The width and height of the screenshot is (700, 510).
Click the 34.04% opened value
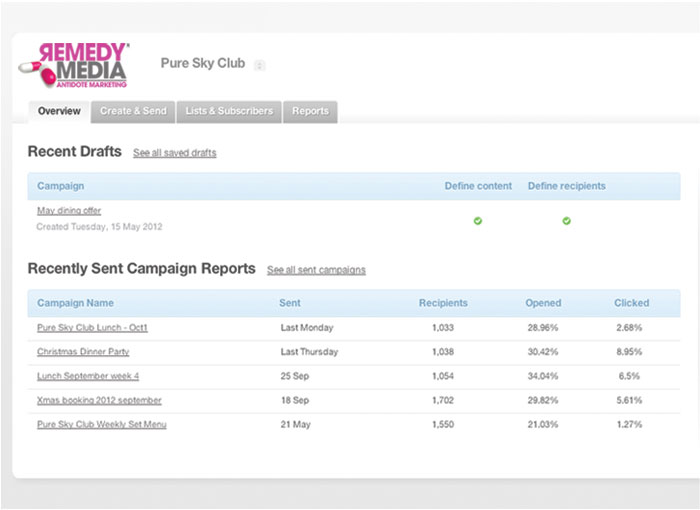(x=543, y=376)
